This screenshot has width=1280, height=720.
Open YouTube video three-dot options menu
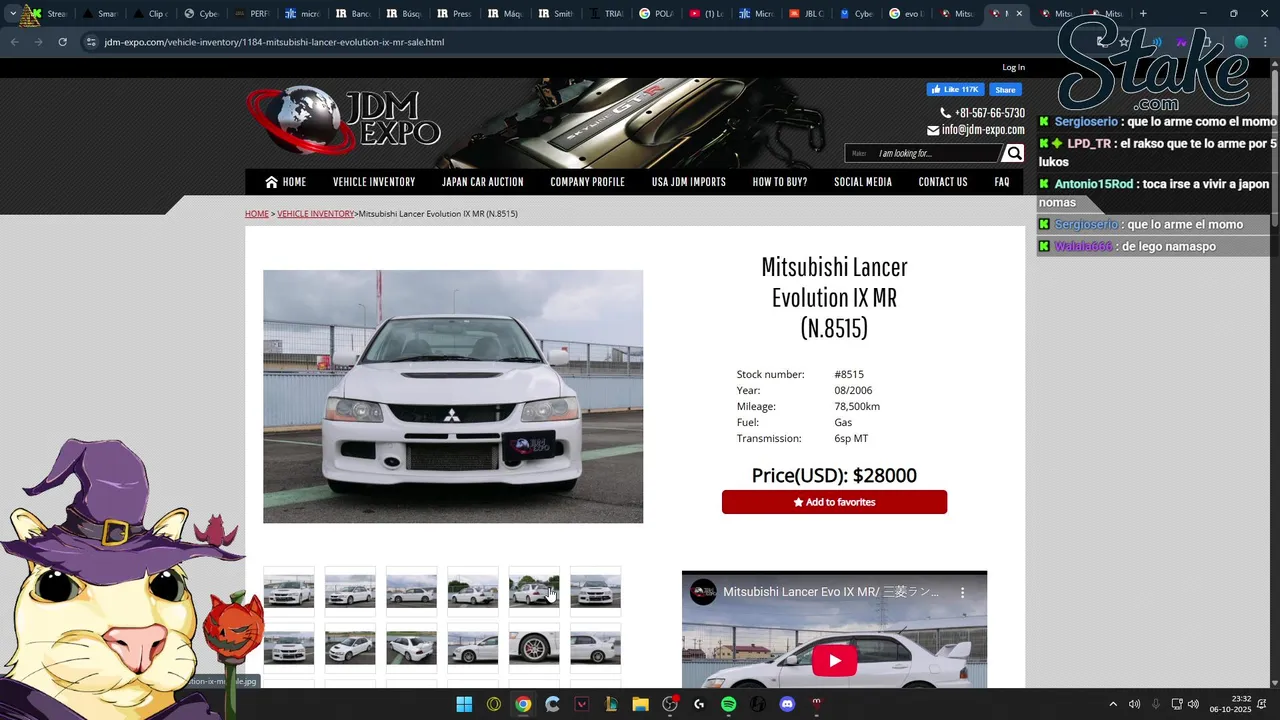click(x=963, y=592)
